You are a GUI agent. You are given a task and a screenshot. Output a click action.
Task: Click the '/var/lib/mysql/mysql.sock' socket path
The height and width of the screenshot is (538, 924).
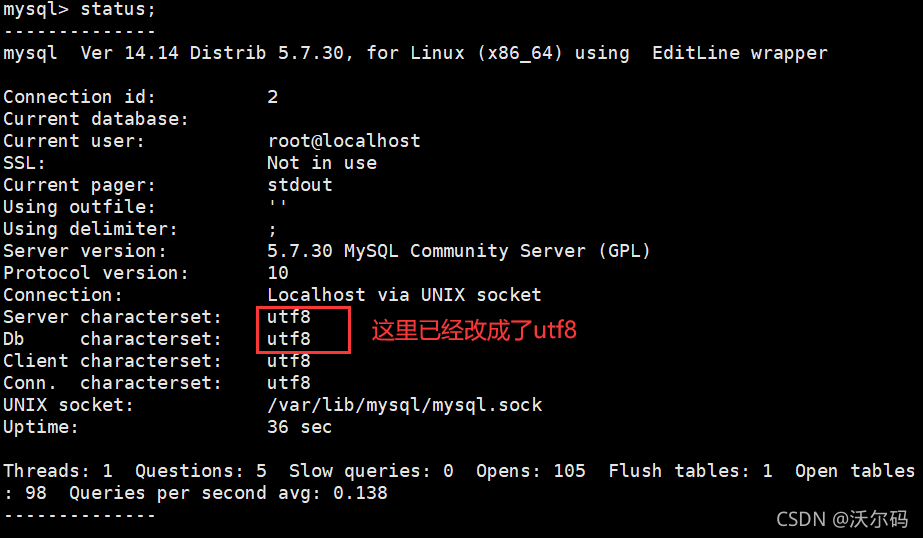[x=404, y=405]
